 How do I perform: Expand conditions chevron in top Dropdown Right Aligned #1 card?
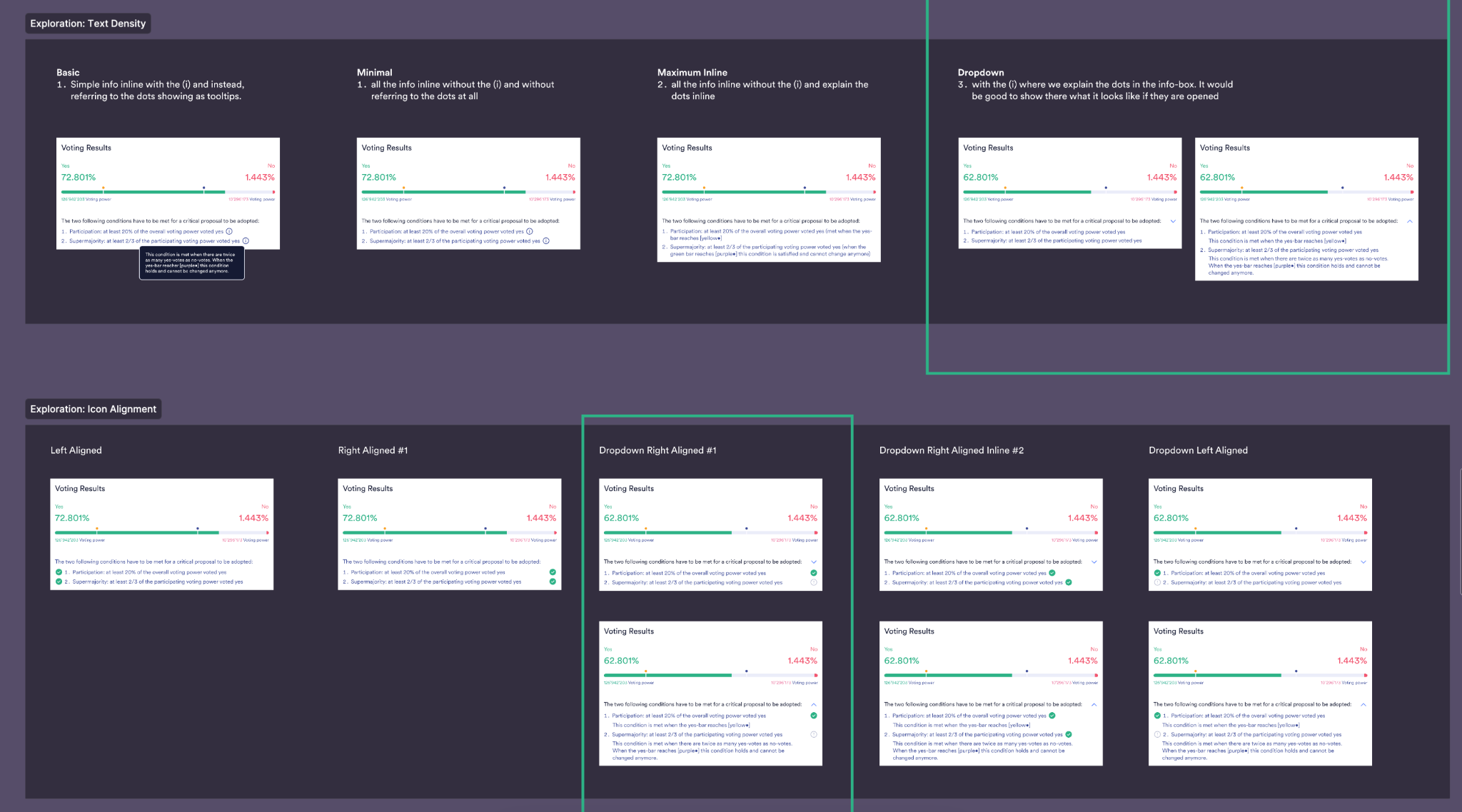click(x=814, y=562)
